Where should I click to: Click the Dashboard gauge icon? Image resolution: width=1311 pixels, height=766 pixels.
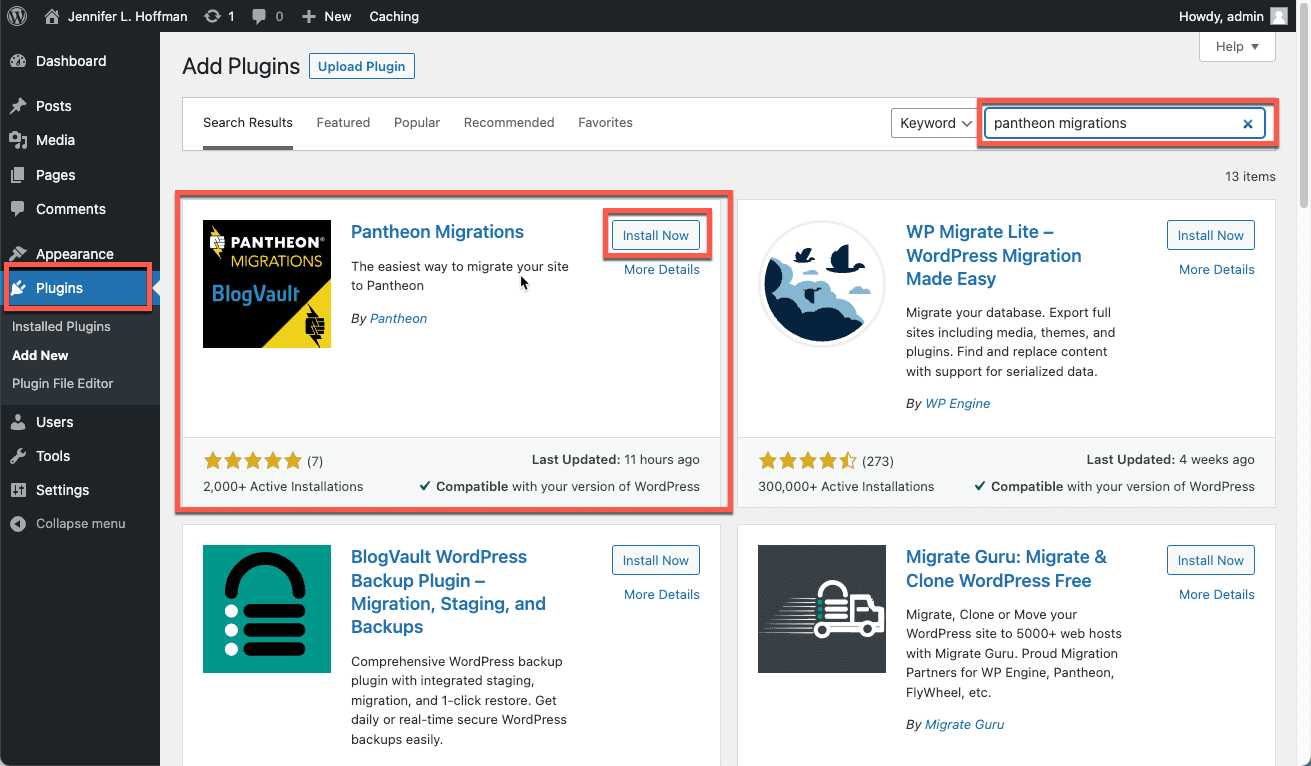[18, 61]
